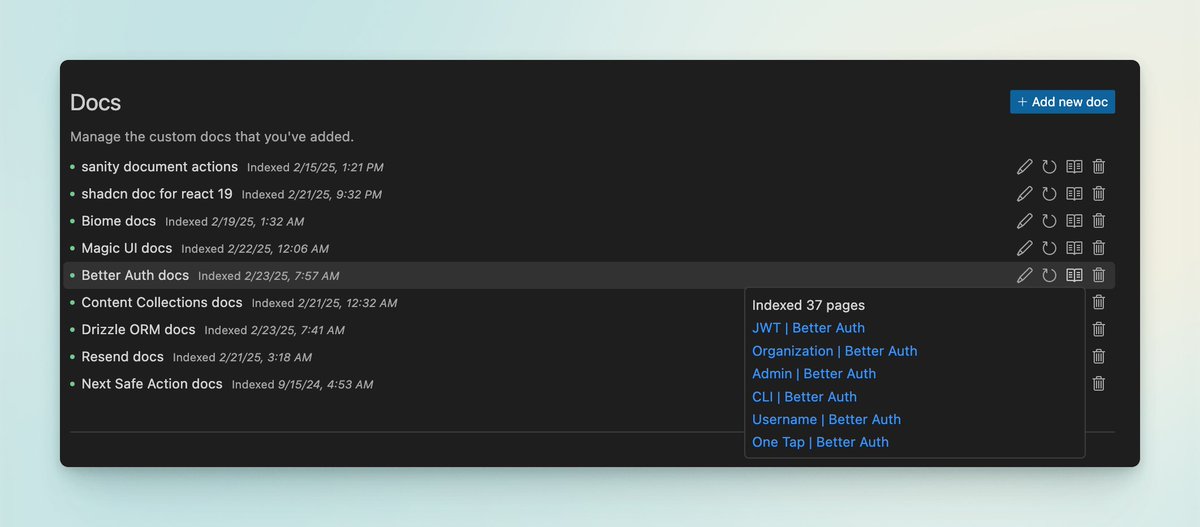This screenshot has width=1200, height=527.
Task: Delete the Drizzle ORM docs entry
Action: point(1099,329)
